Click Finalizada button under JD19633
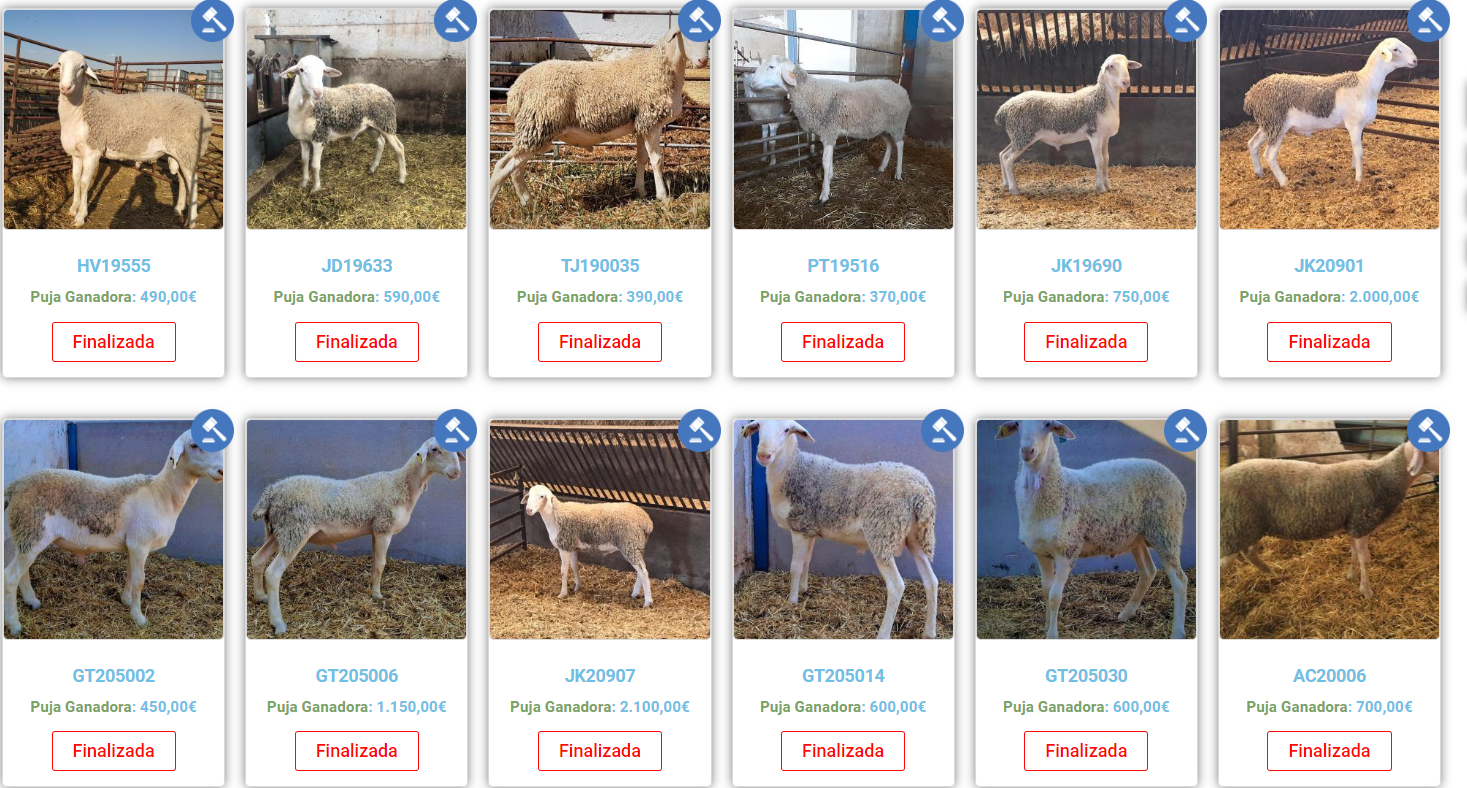The height and width of the screenshot is (788, 1467). (357, 342)
